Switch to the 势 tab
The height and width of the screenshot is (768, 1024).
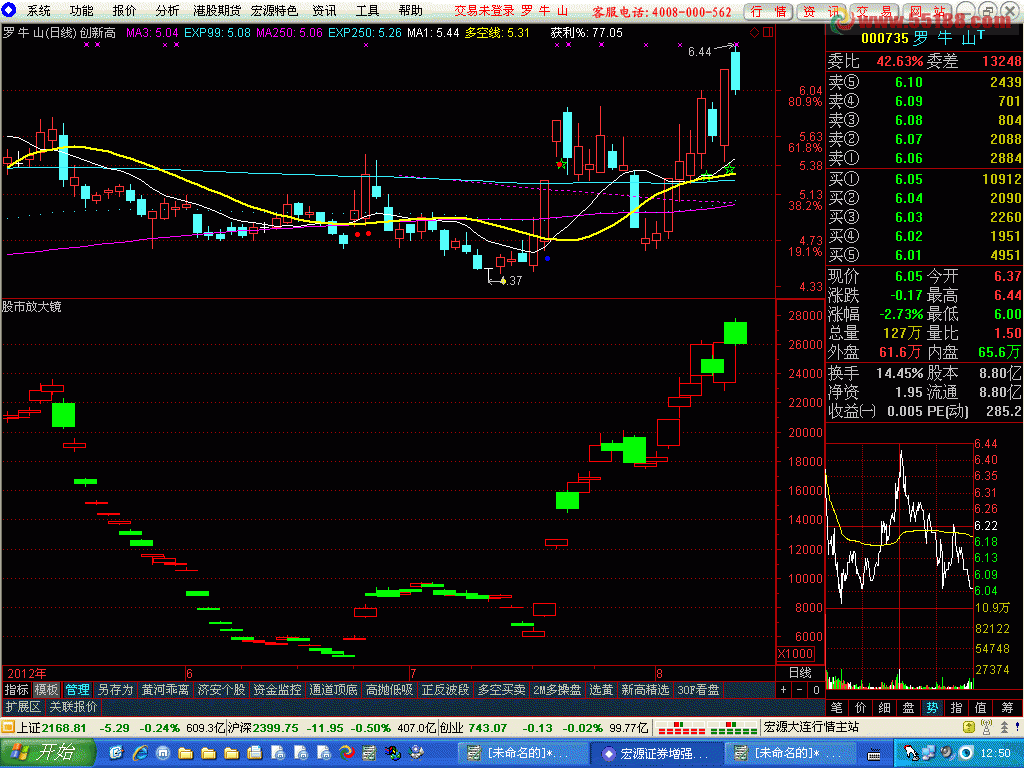(932, 707)
